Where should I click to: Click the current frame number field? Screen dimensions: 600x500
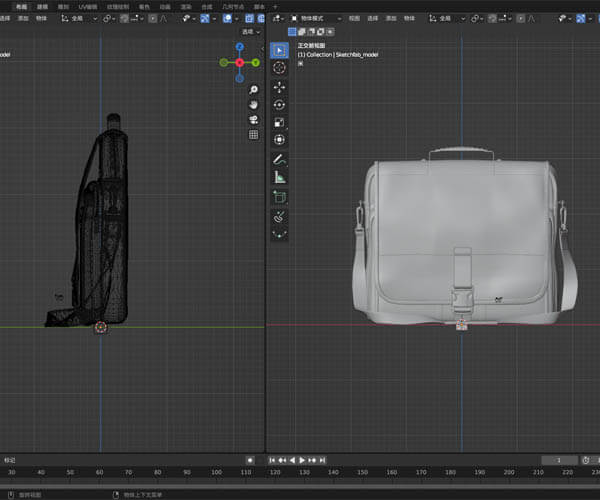[x=560, y=459]
